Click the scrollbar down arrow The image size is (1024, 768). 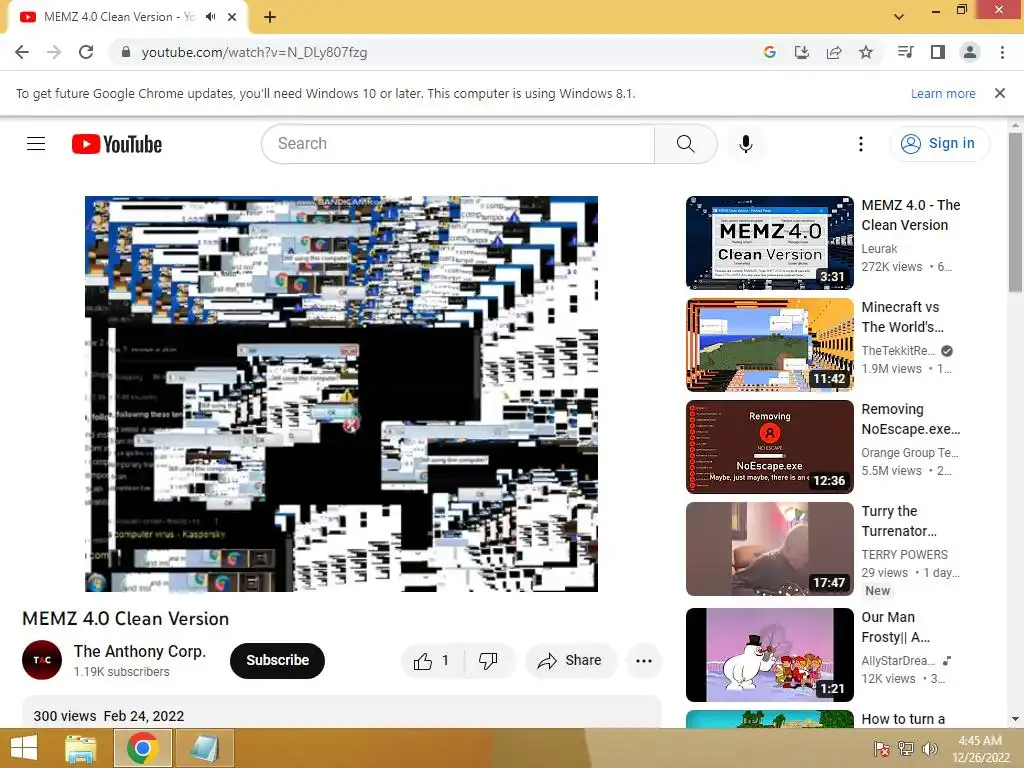point(1015,719)
